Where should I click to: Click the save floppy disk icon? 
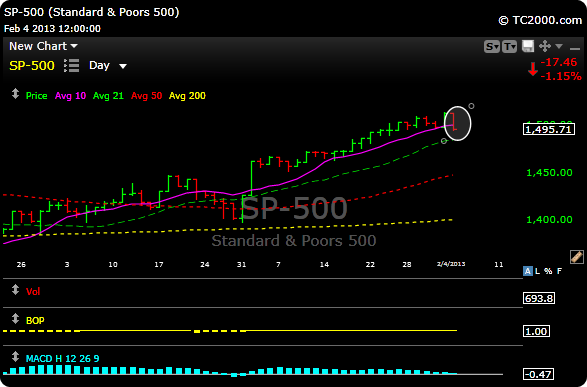point(528,46)
